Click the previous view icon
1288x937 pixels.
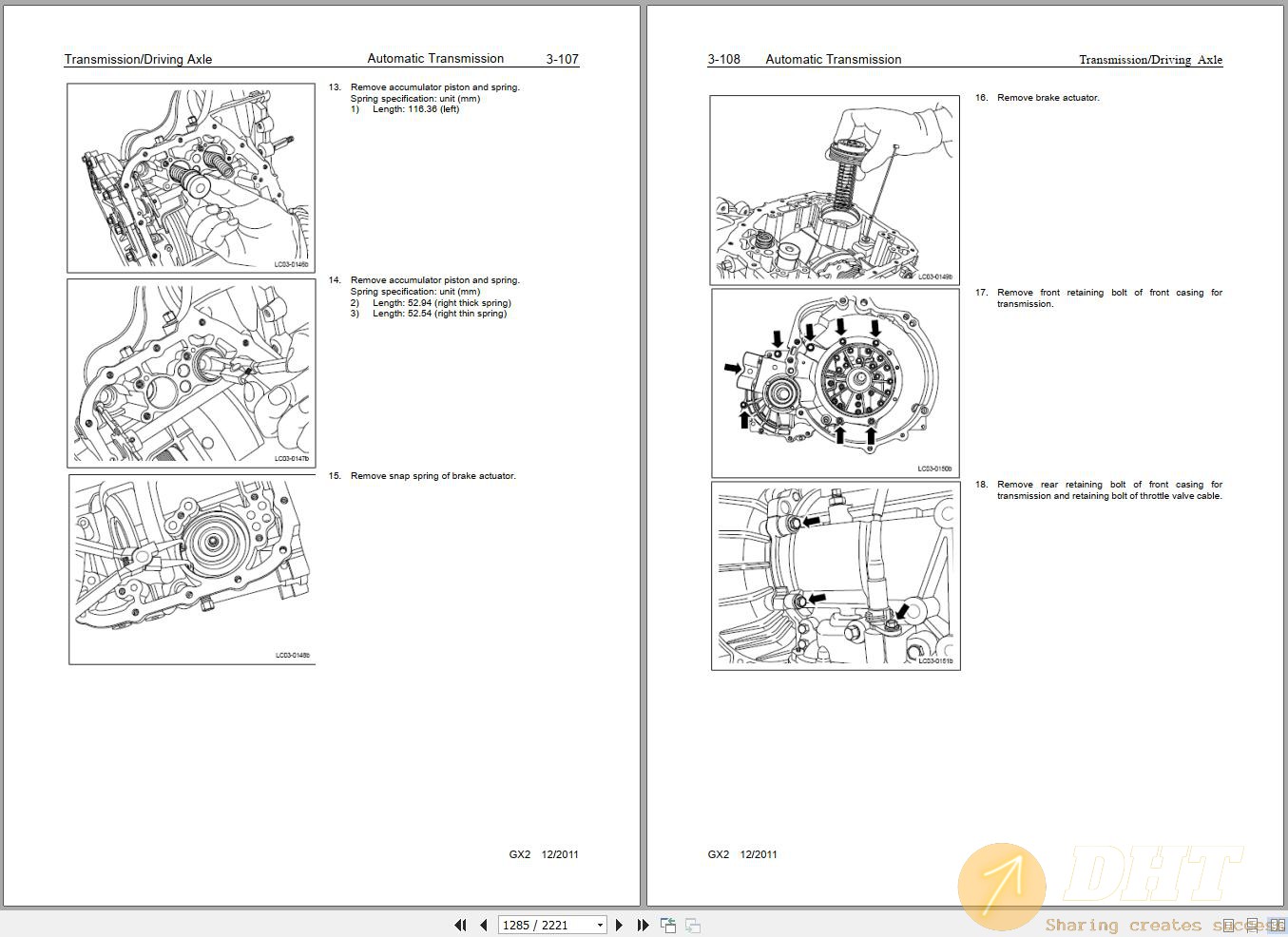(668, 925)
